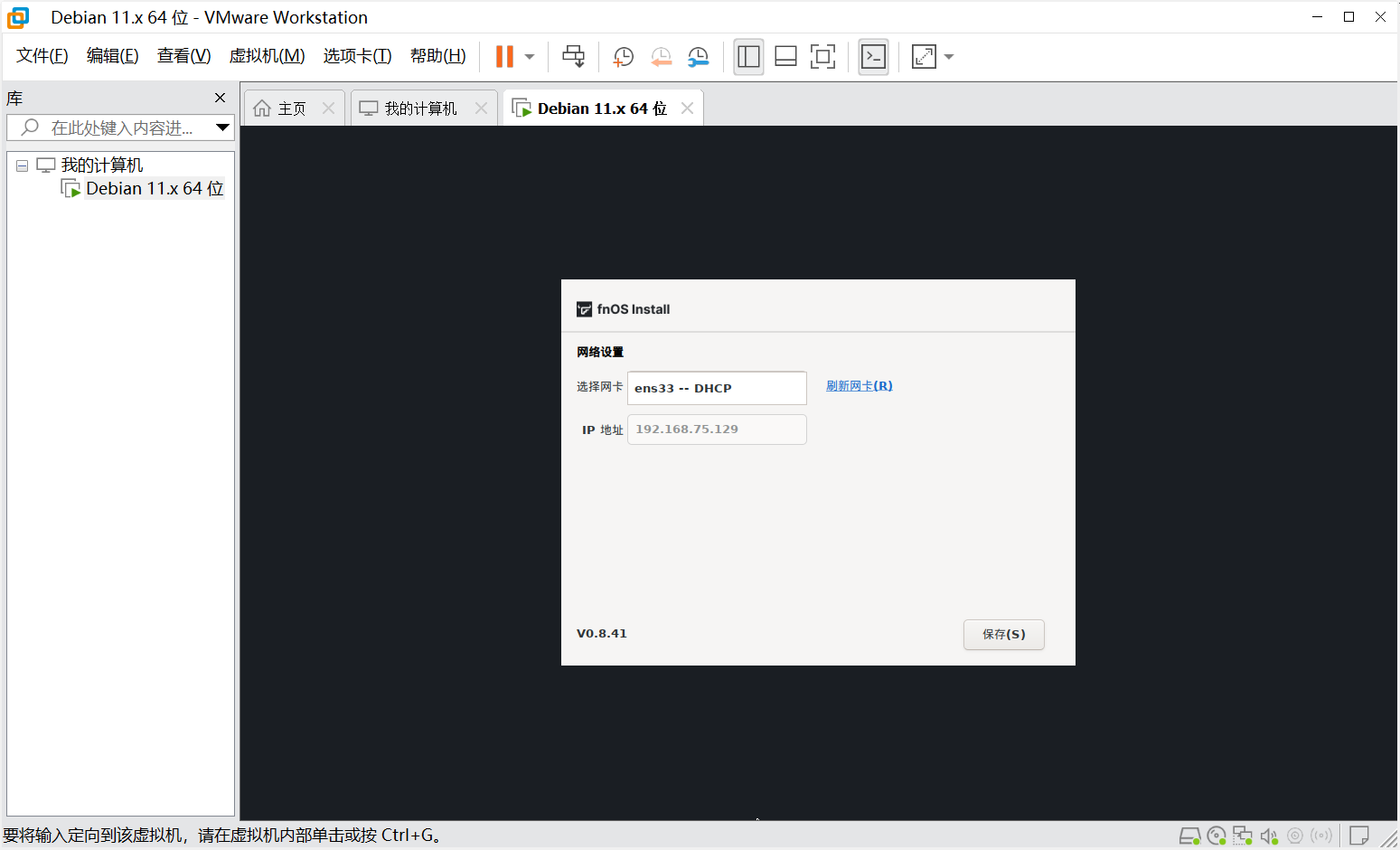Screen dimensions: 1400x850
Task: Open the snapshot manager wrench-clock icon
Action: tap(699, 57)
